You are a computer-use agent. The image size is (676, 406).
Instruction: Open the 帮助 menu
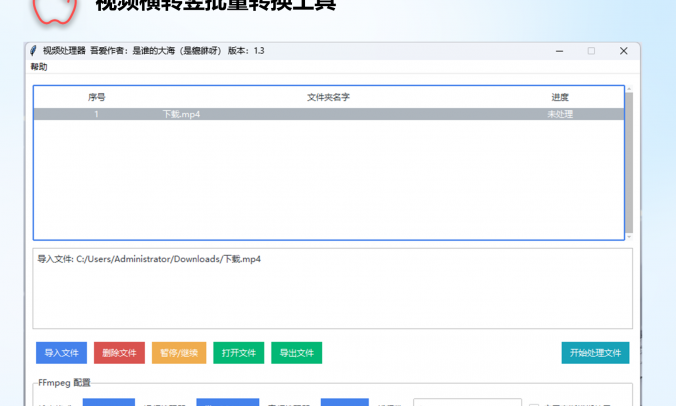point(39,67)
